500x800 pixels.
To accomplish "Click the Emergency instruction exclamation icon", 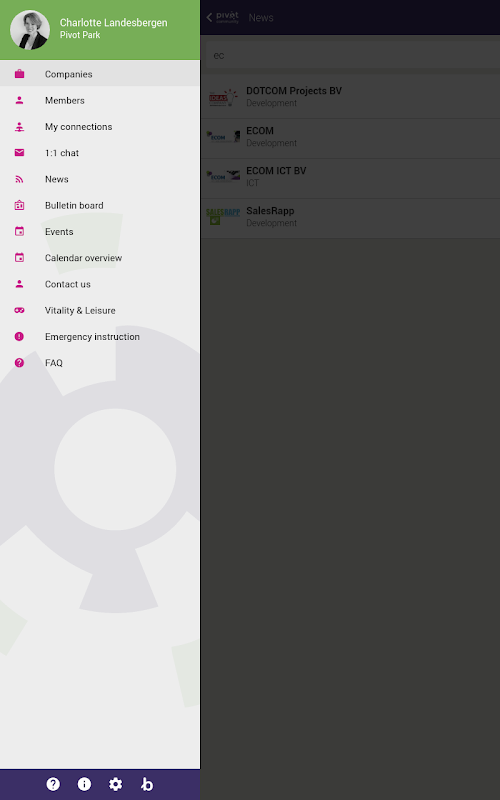I will [x=19, y=336].
